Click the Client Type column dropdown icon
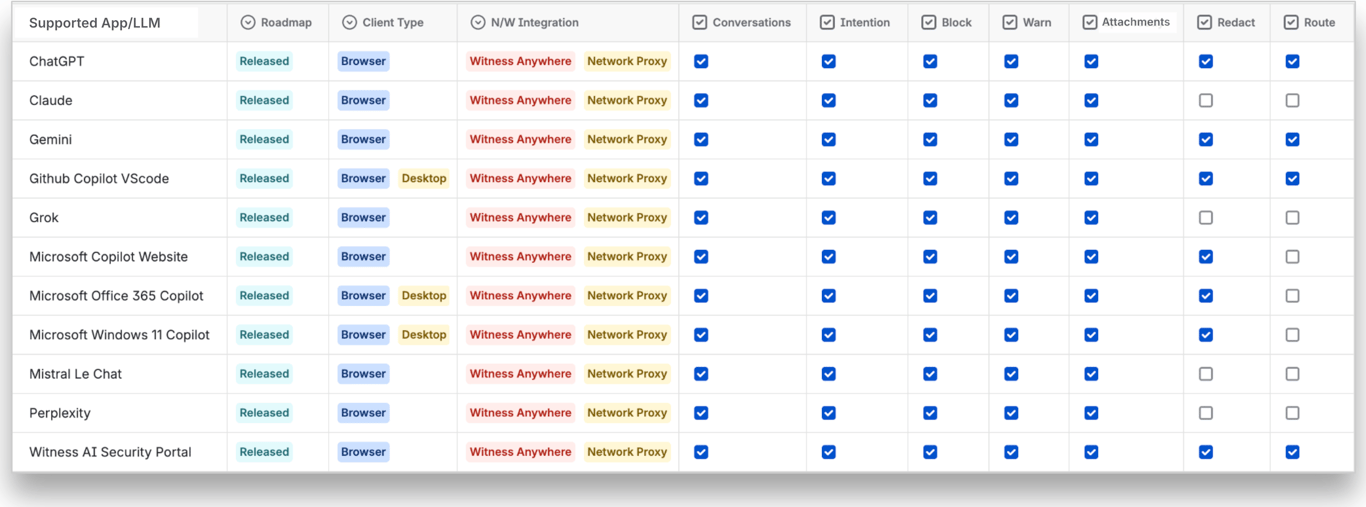The image size is (1366, 507). coord(349,22)
